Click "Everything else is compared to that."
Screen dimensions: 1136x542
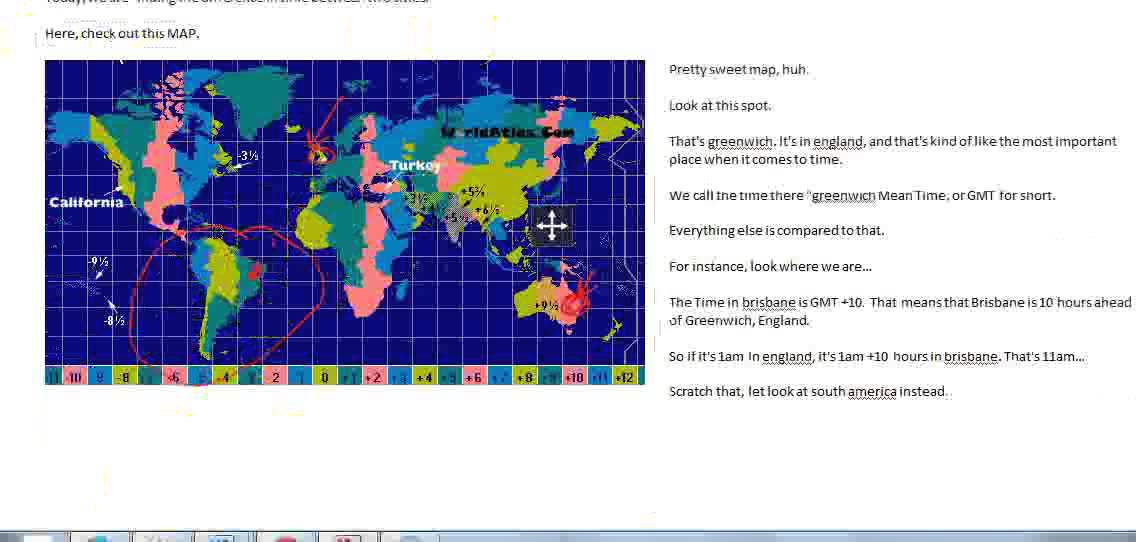(x=777, y=231)
